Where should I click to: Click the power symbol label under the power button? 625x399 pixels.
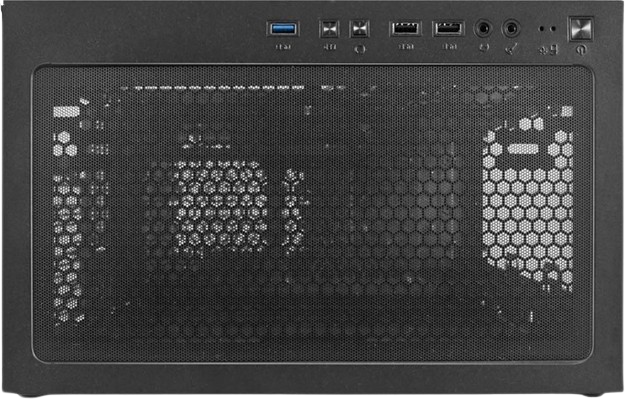pos(581,50)
